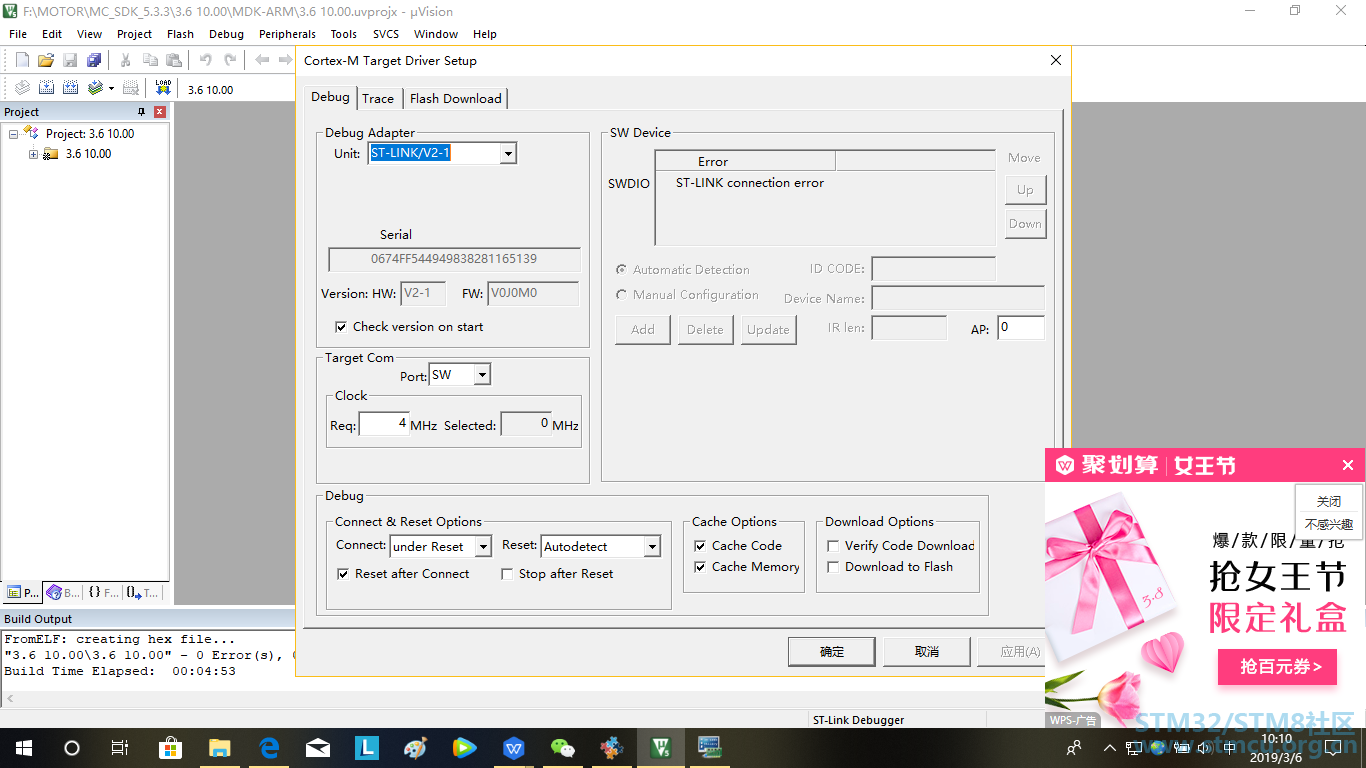
Task: Enable the Stop after Reset checkbox
Action: click(x=508, y=574)
